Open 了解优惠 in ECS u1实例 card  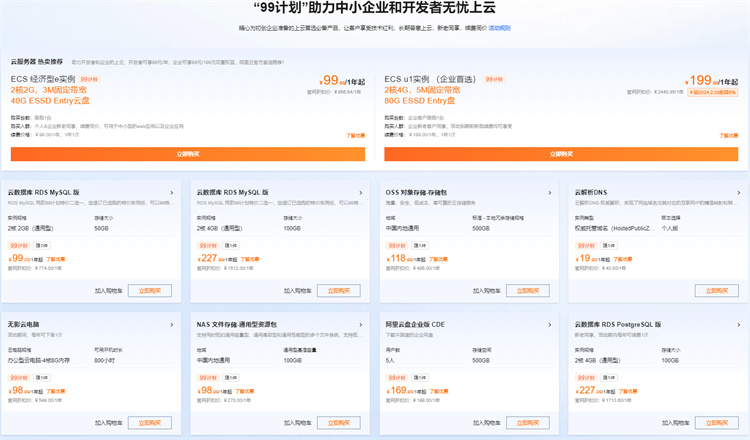click(x=728, y=136)
